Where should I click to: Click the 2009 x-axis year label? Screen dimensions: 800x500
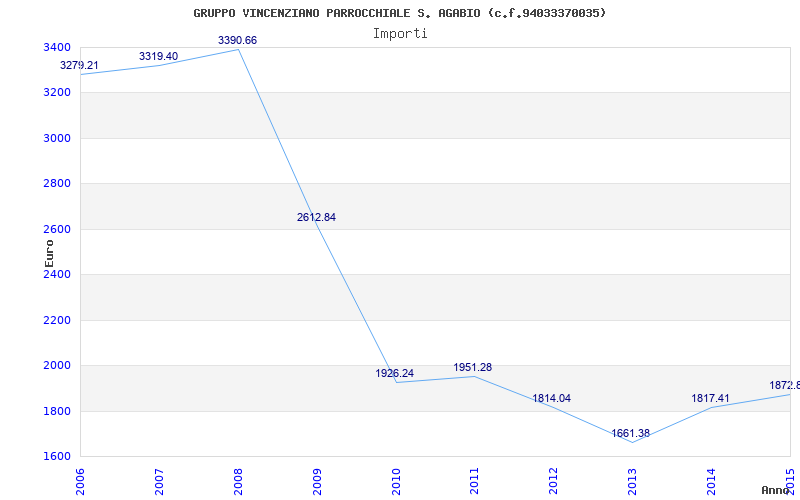click(x=317, y=480)
